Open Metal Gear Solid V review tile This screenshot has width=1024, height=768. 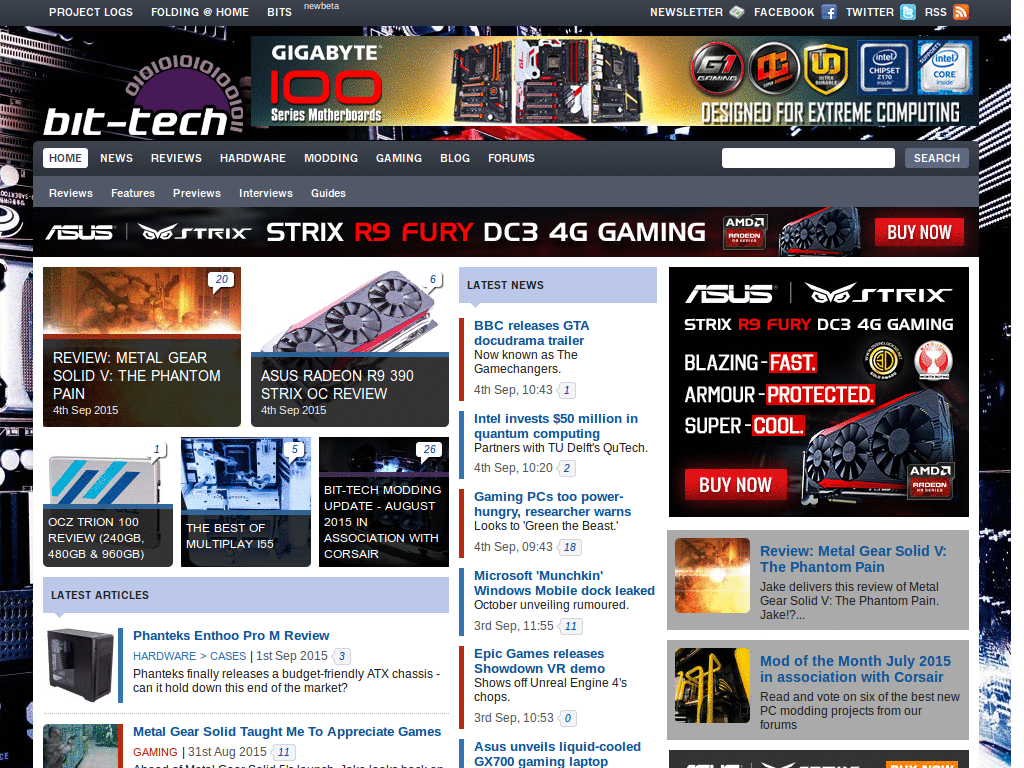pyautogui.click(x=142, y=347)
